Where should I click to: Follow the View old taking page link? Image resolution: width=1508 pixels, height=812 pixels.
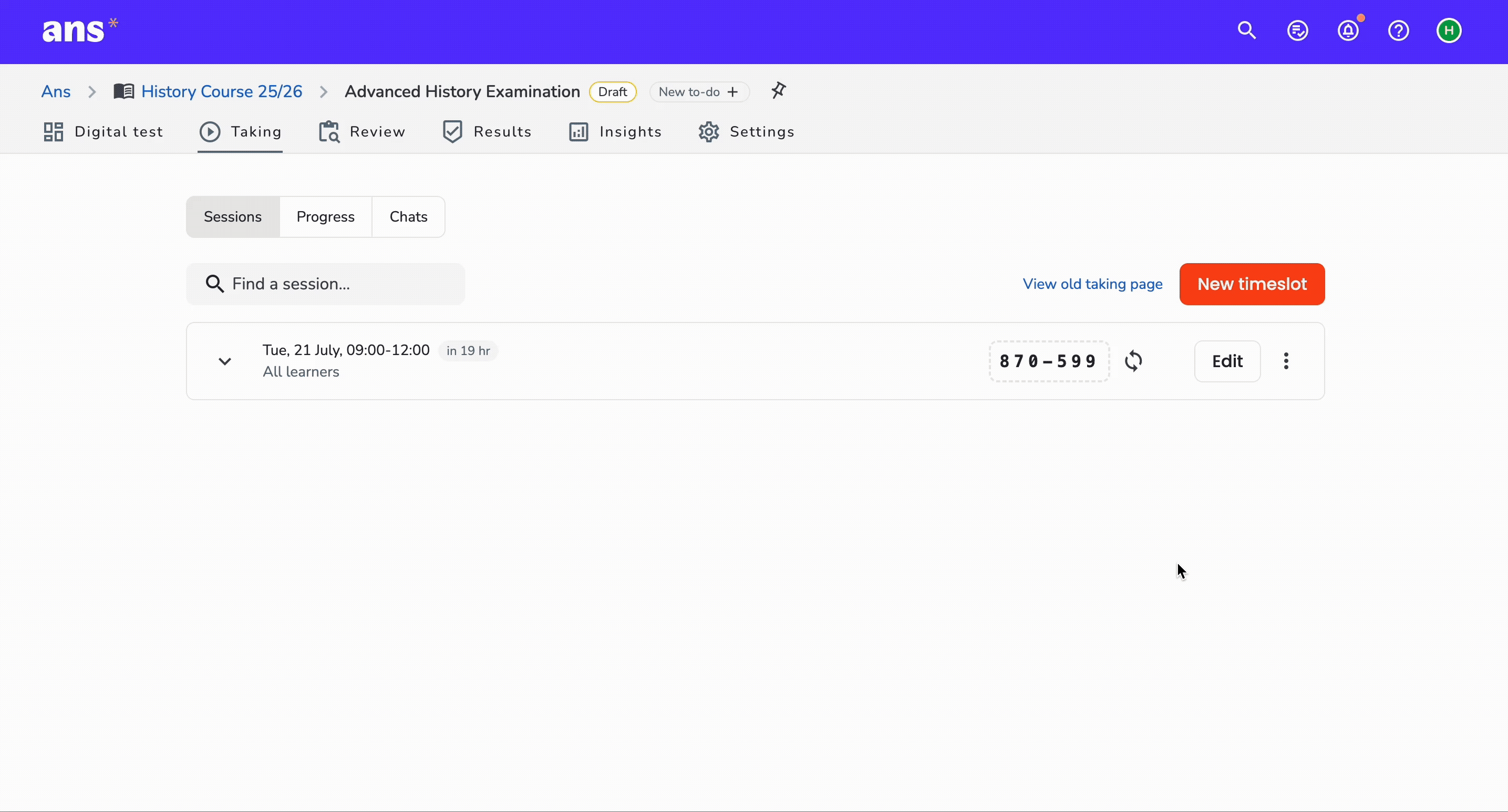click(1092, 284)
